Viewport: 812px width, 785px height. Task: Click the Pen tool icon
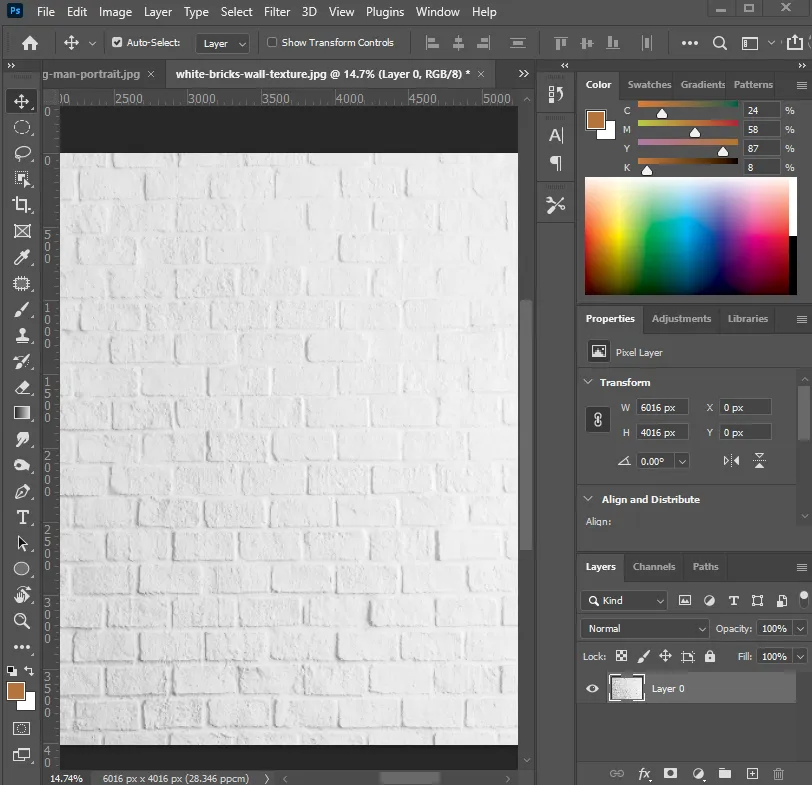[22, 491]
